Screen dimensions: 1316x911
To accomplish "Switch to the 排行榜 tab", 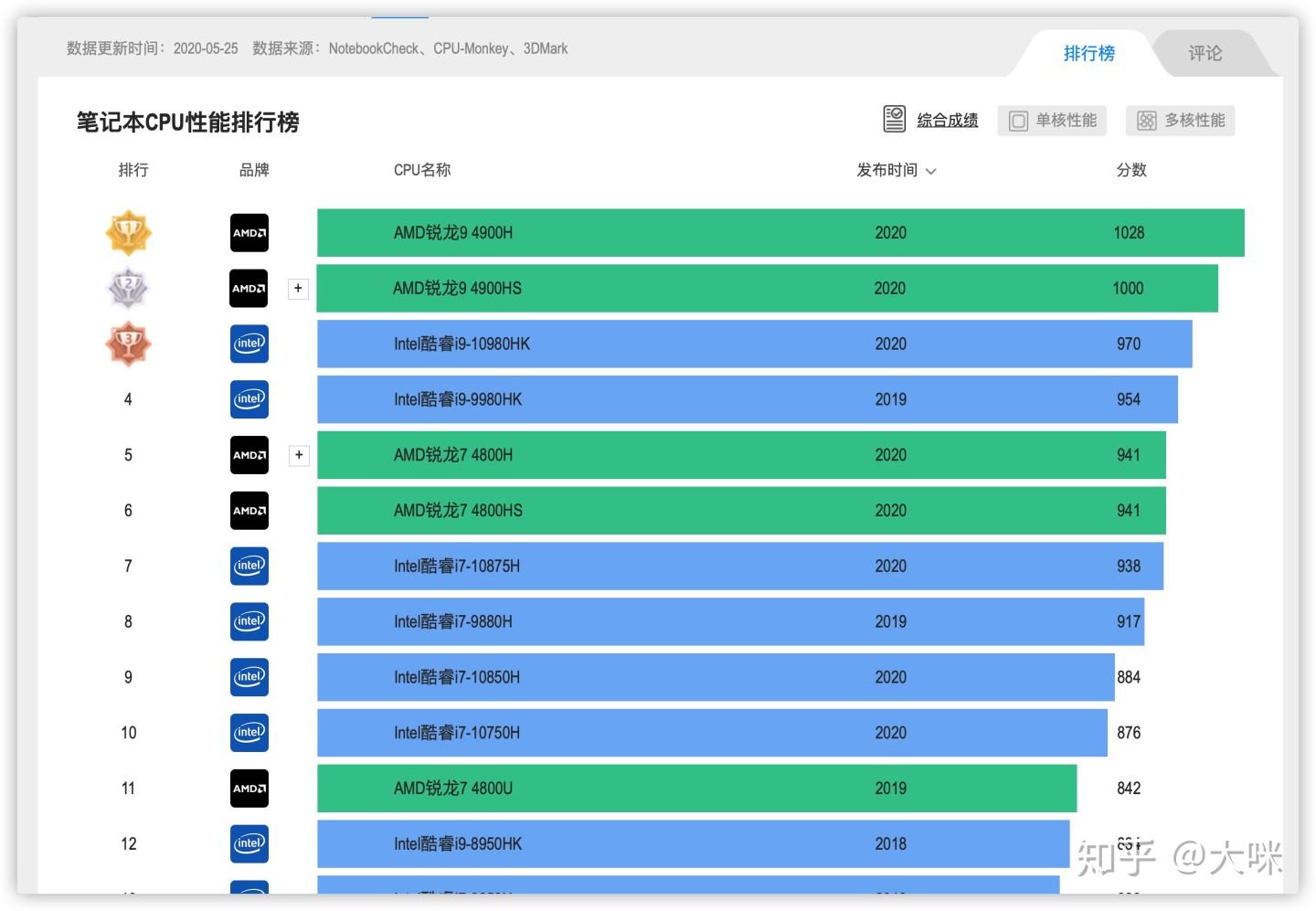I will point(1088,54).
